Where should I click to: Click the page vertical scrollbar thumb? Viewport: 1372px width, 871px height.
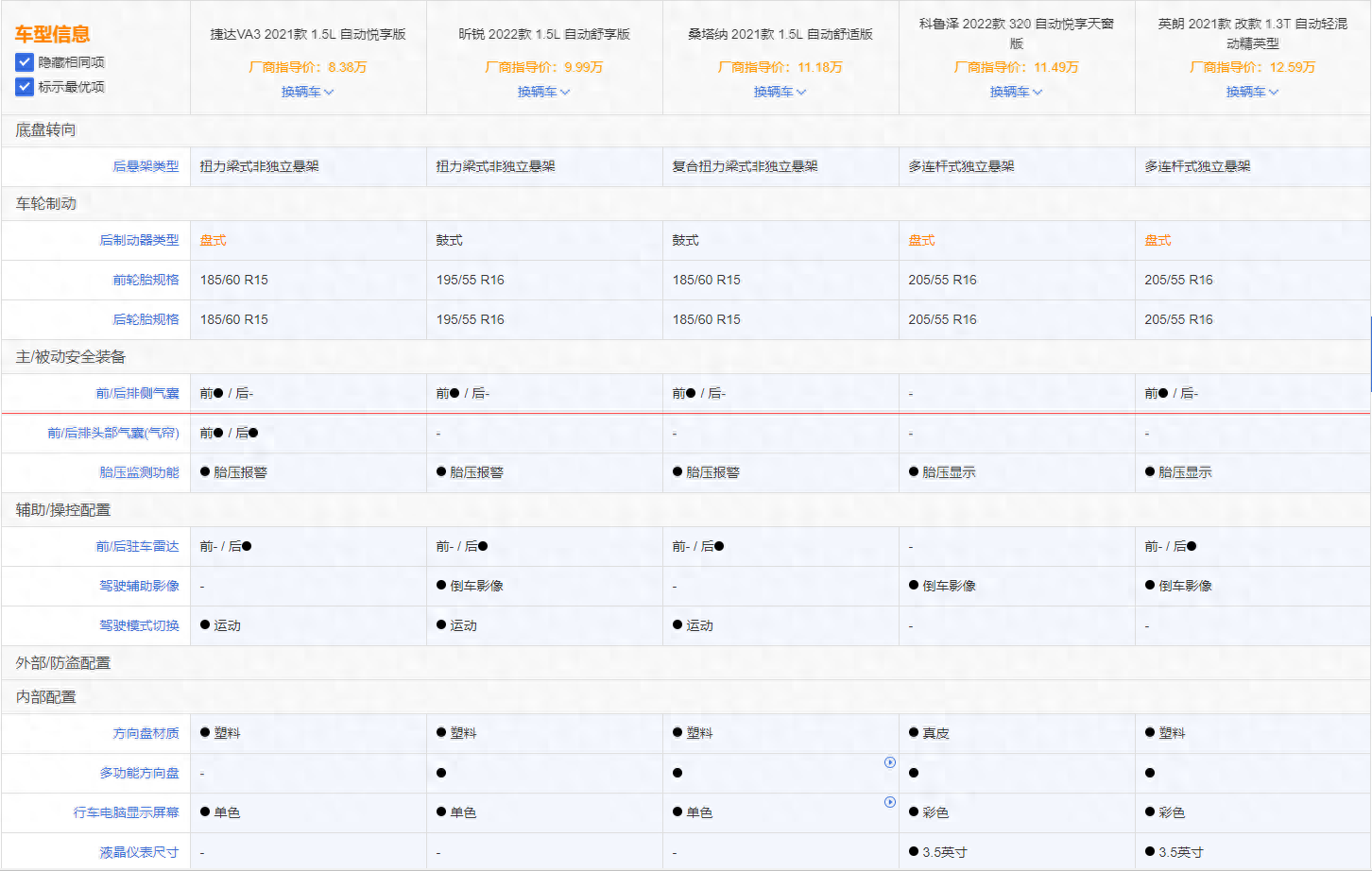[1370, 354]
